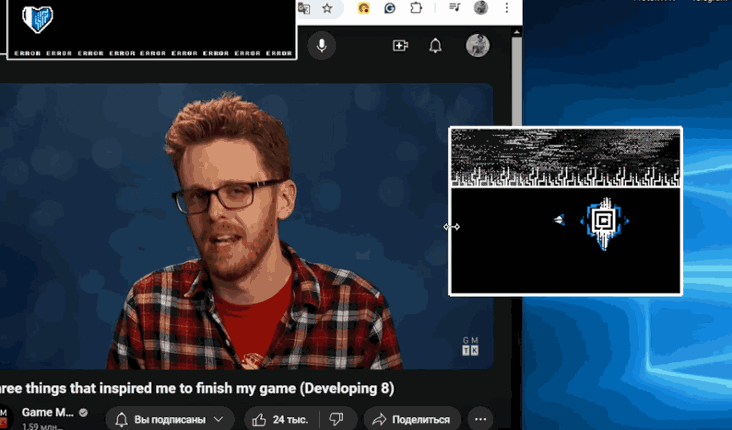Click the small white ship sprite in game window

pyautogui.click(x=559, y=219)
